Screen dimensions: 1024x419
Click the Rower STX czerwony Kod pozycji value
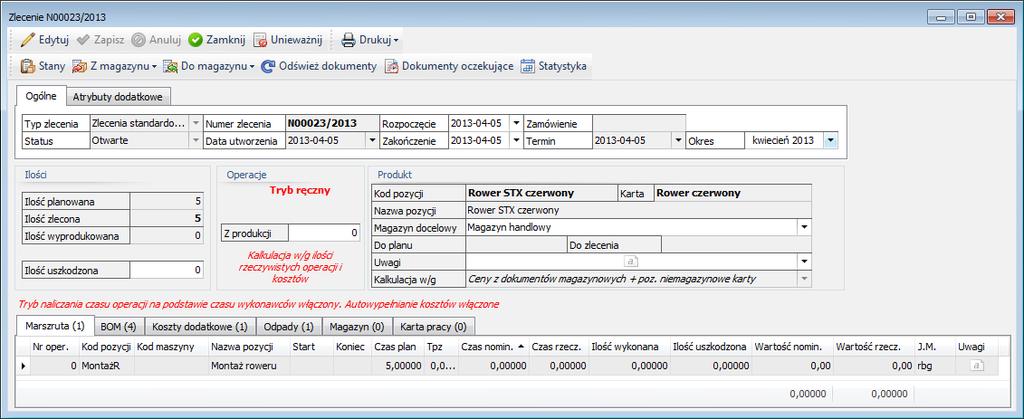pyautogui.click(x=541, y=193)
